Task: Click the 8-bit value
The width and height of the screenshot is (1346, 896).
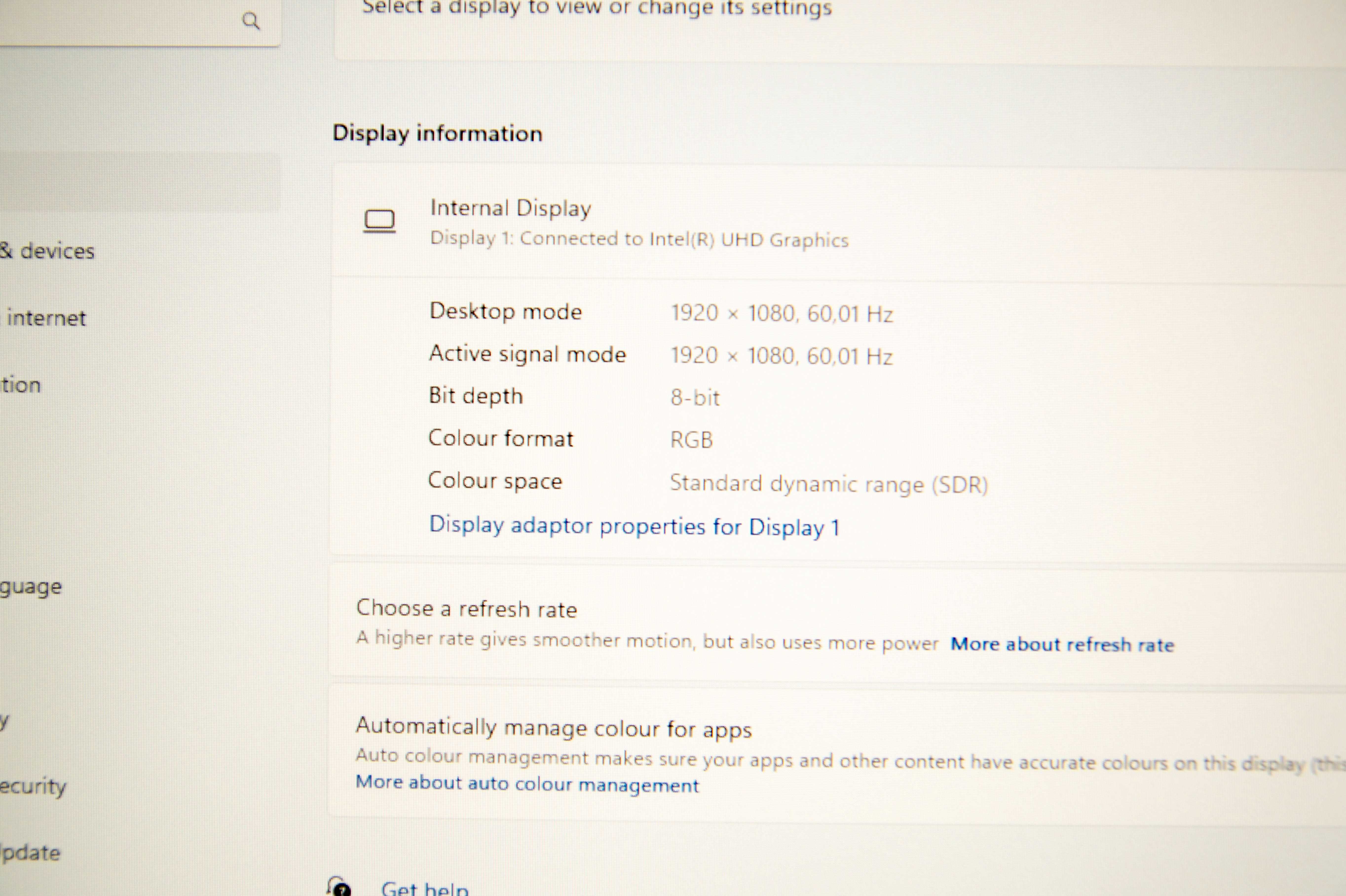Action: click(695, 398)
